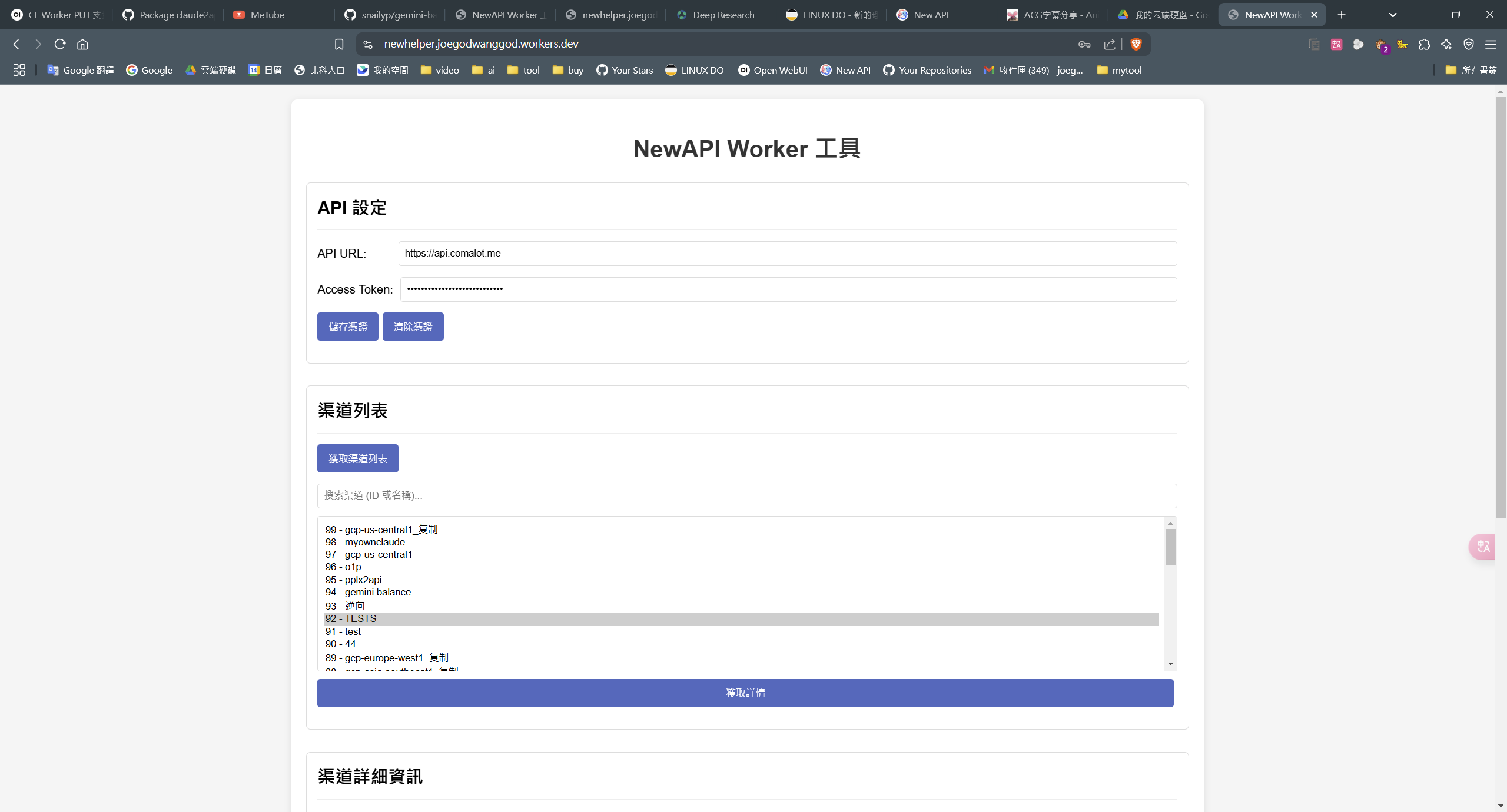Click the 獲取詳情 button
Viewport: 1507px width, 812px height.
(745, 693)
